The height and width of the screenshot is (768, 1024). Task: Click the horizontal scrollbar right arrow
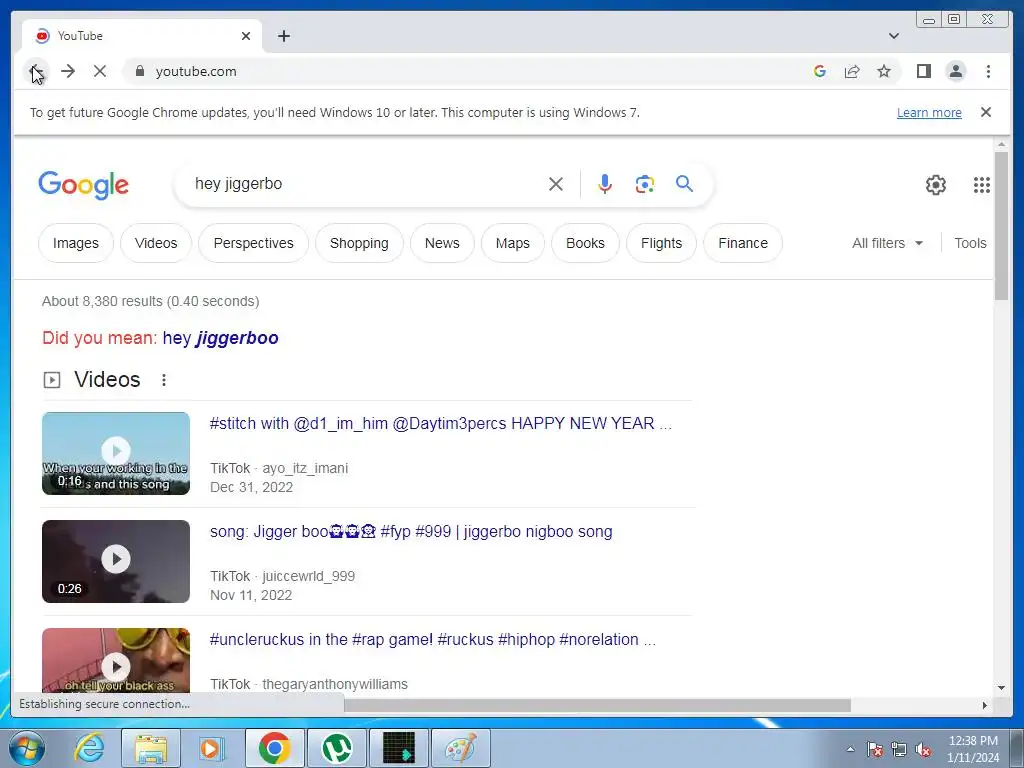[985, 705]
